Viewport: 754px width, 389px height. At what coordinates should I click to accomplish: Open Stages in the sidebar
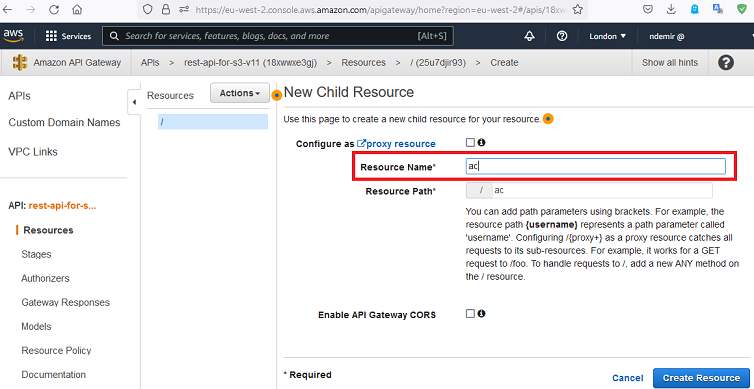tap(36, 254)
